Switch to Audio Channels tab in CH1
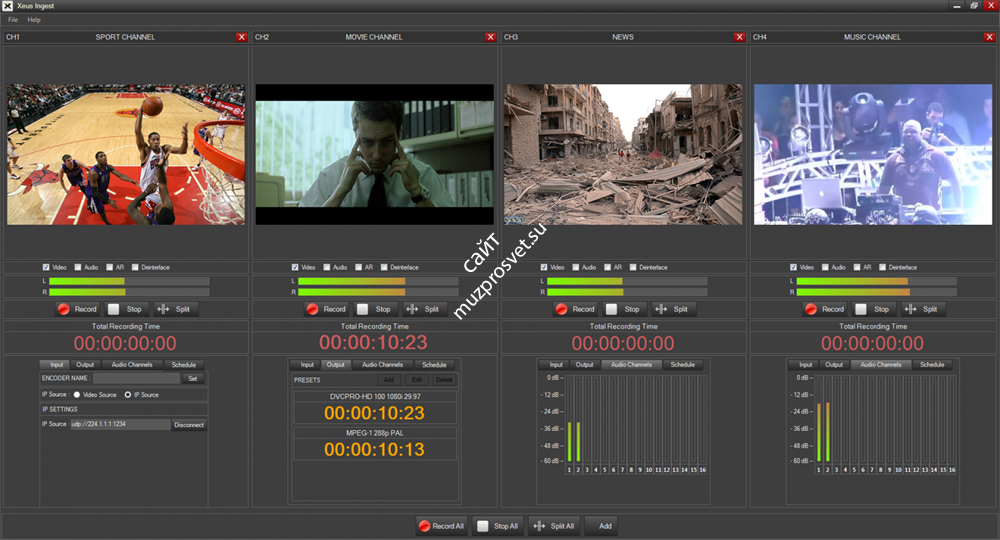This screenshot has height=540, width=1000. [132, 365]
